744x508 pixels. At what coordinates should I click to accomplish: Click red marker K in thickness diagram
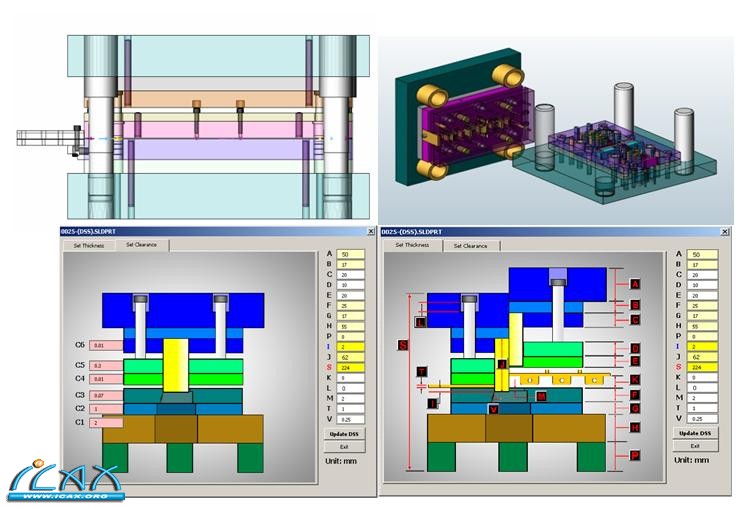[x=635, y=380]
